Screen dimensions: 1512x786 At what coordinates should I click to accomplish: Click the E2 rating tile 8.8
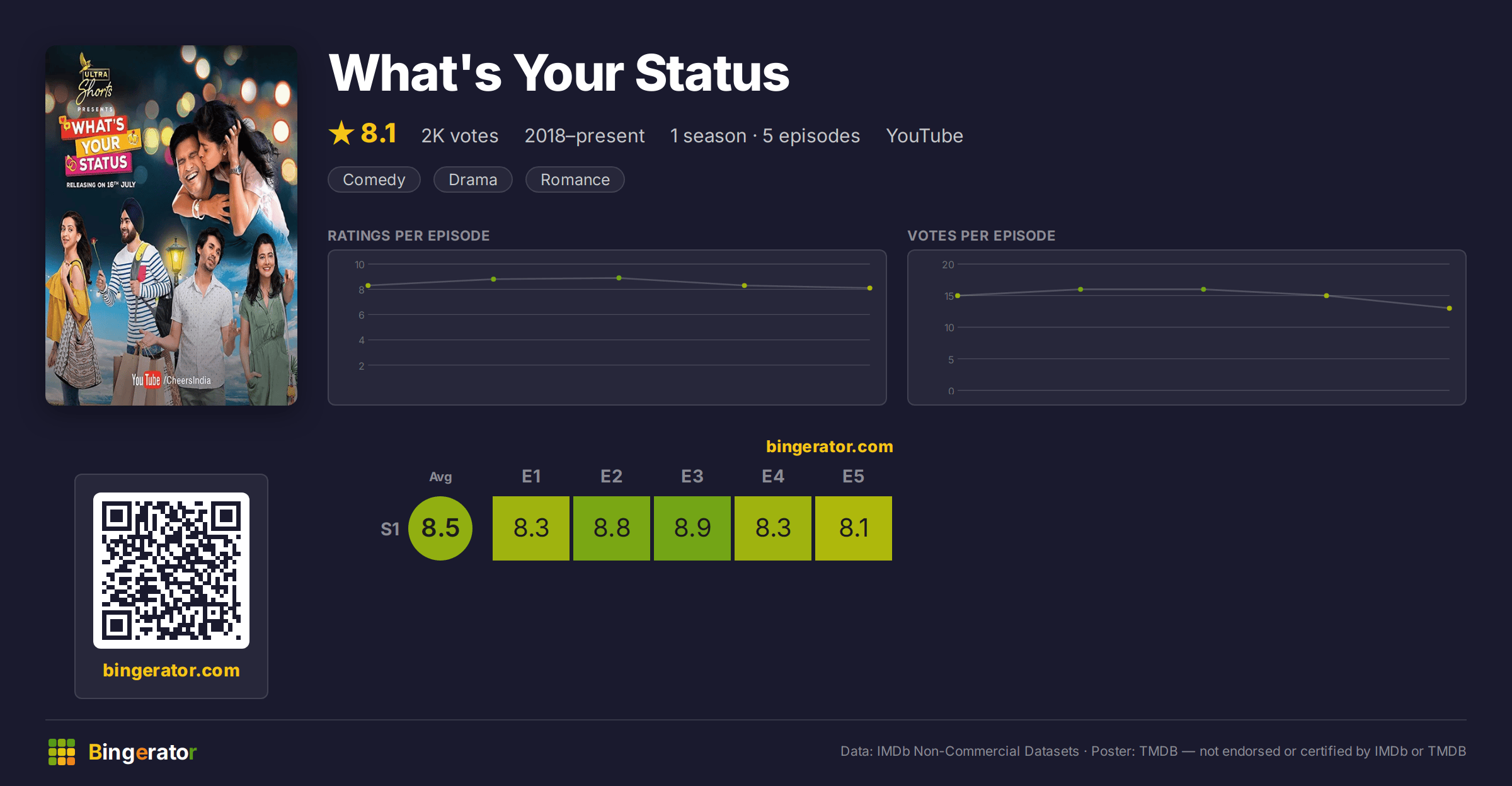point(612,528)
